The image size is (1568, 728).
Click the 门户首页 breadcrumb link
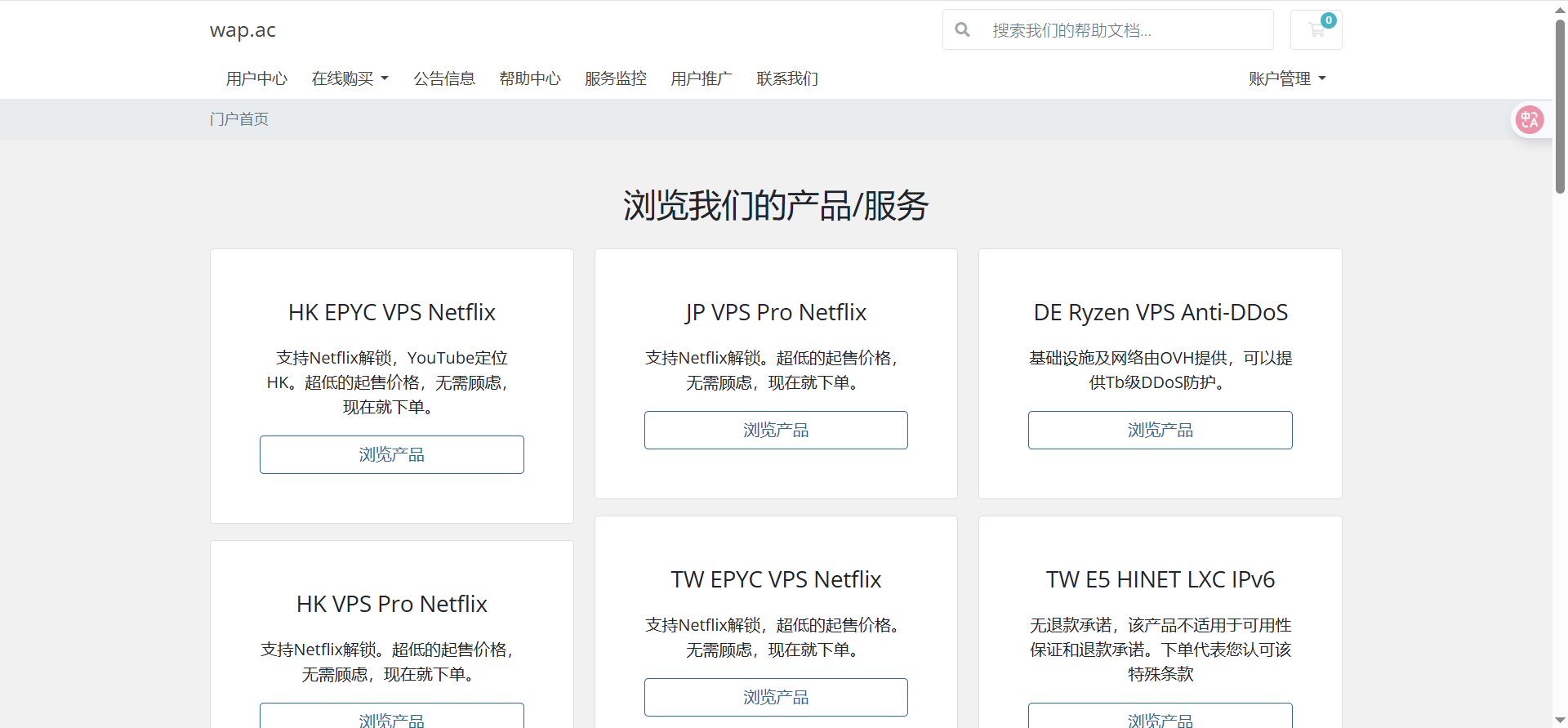pyautogui.click(x=239, y=119)
